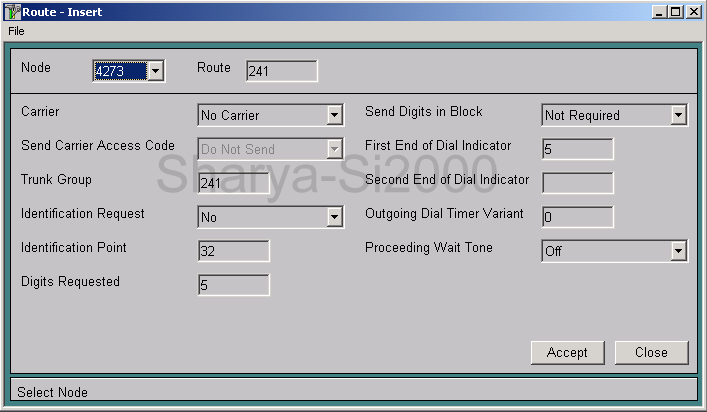Expand the Node dropdown list
This screenshot has height=412, width=707.
coord(155,71)
